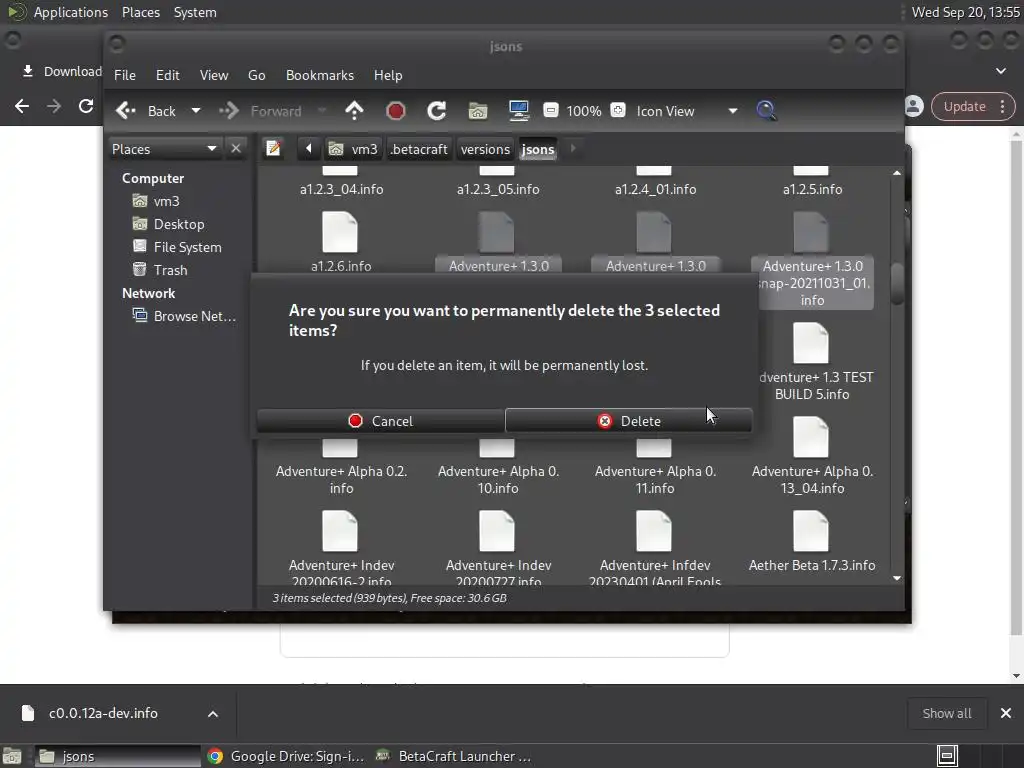Click the red Stop loading icon
The width and height of the screenshot is (1024, 768).
tap(395, 110)
